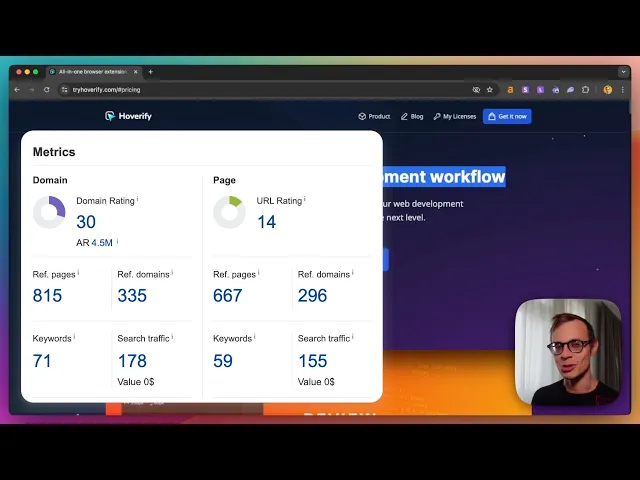640x480 pixels.
Task: Click info icon beside Page Ref. domains
Action: click(x=353, y=272)
